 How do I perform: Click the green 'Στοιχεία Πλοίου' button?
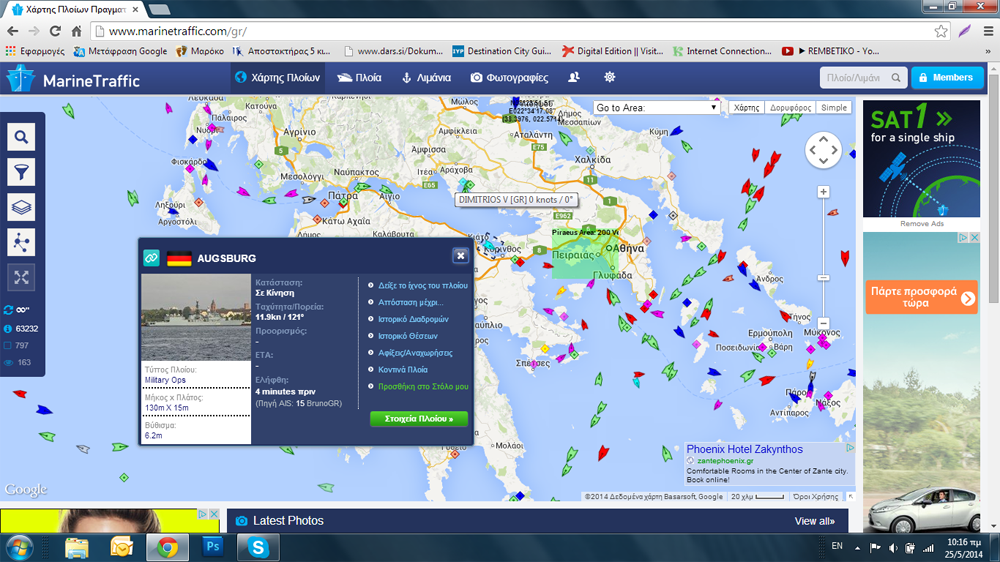(419, 419)
